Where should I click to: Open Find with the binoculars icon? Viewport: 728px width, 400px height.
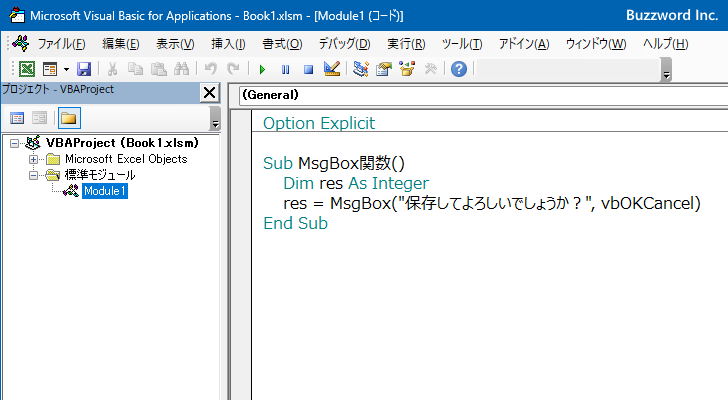[x=181, y=69]
